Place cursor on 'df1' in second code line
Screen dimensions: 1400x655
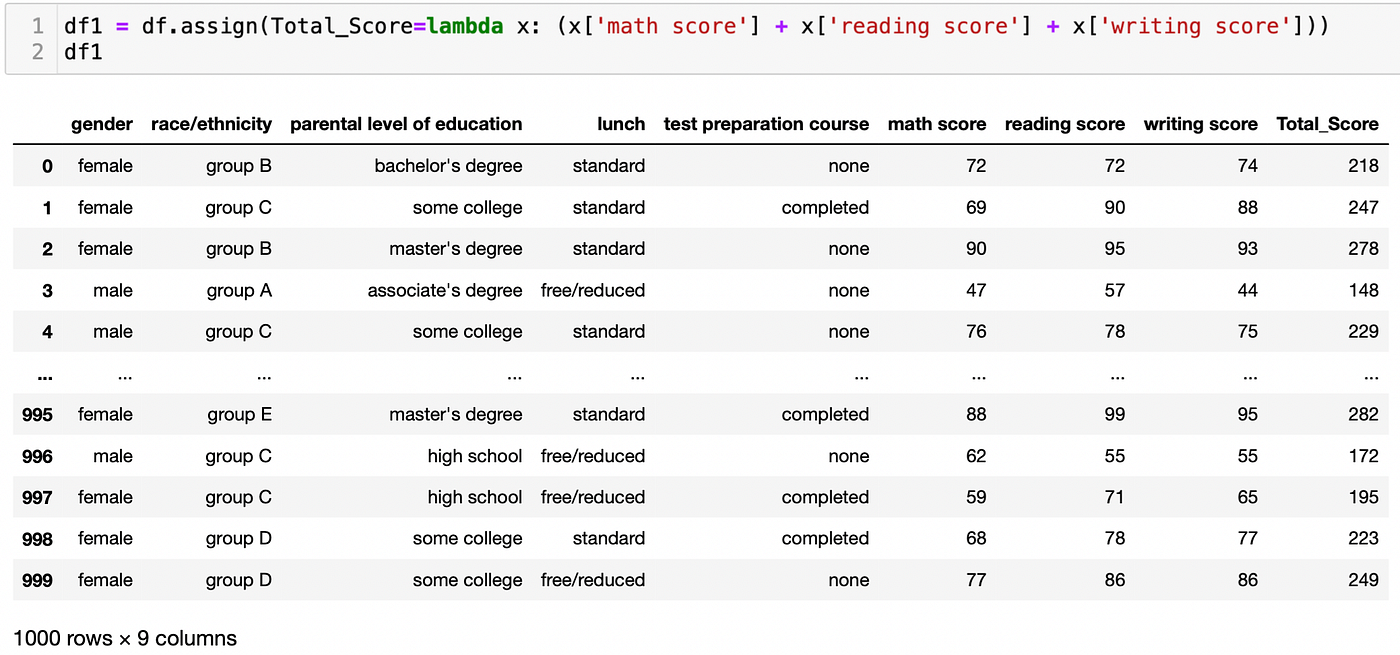83,51
